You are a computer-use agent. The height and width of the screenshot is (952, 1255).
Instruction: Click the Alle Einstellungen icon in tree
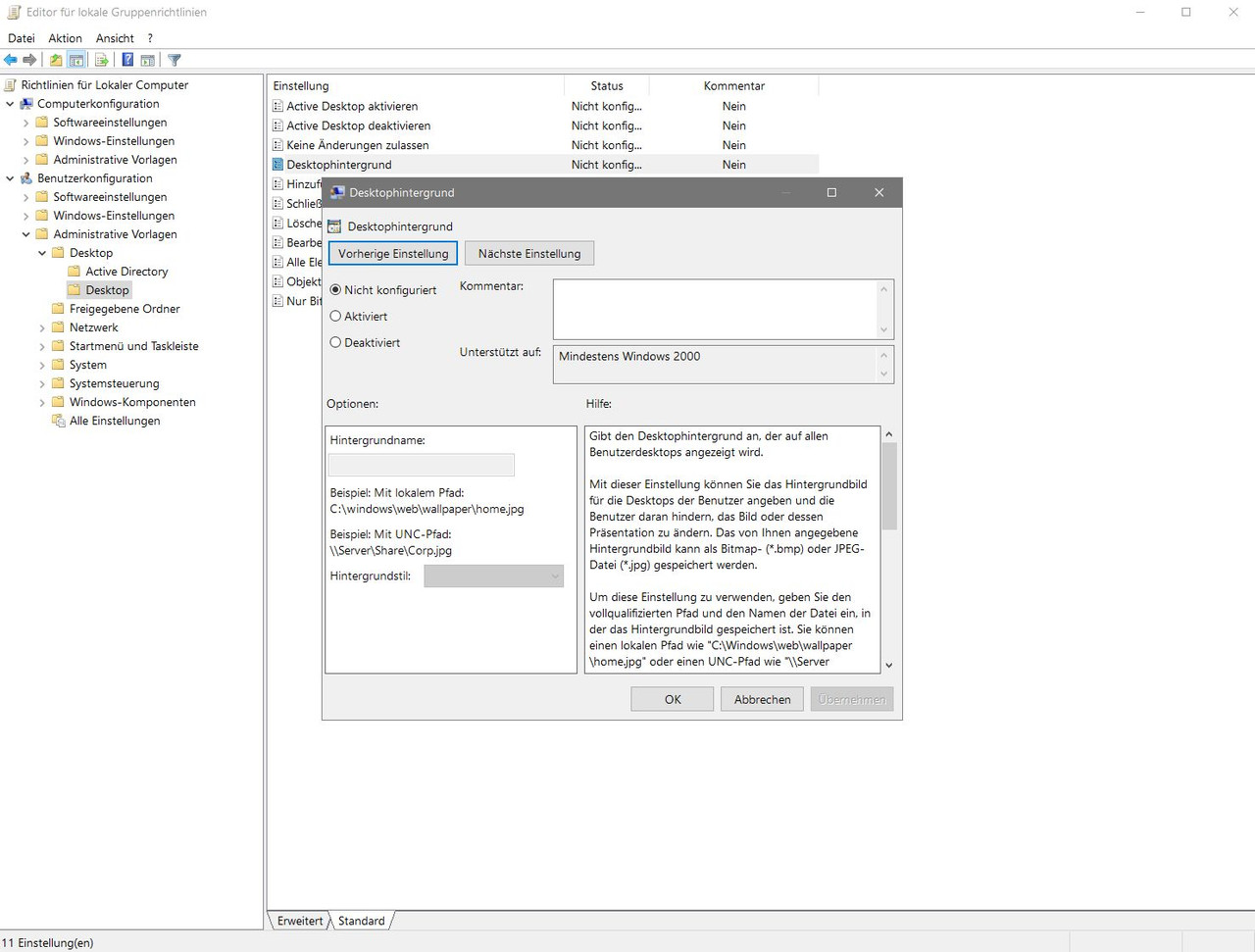58,421
